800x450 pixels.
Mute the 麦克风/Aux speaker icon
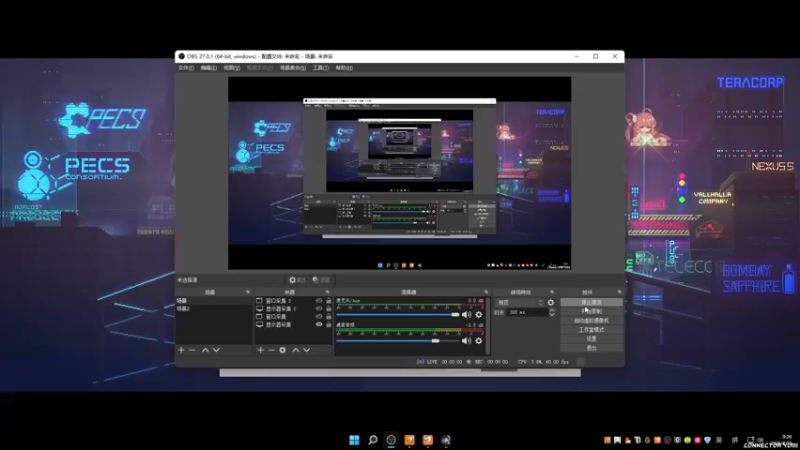tap(466, 315)
